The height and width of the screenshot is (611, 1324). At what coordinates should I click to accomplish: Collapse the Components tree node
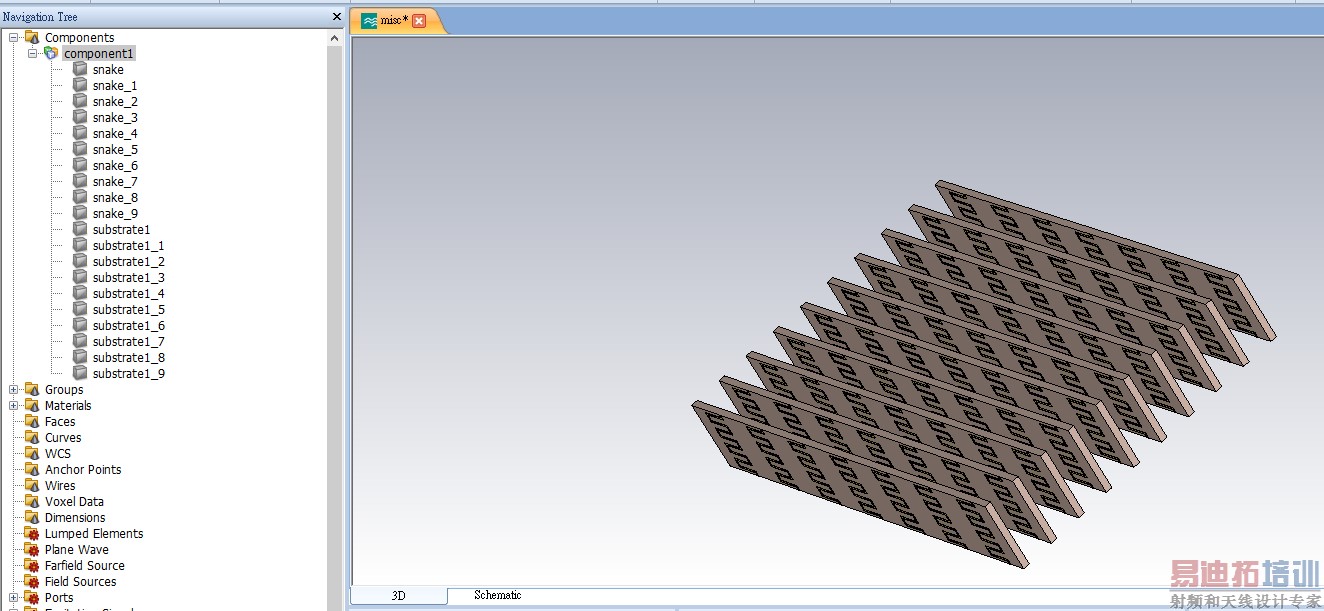pos(14,38)
